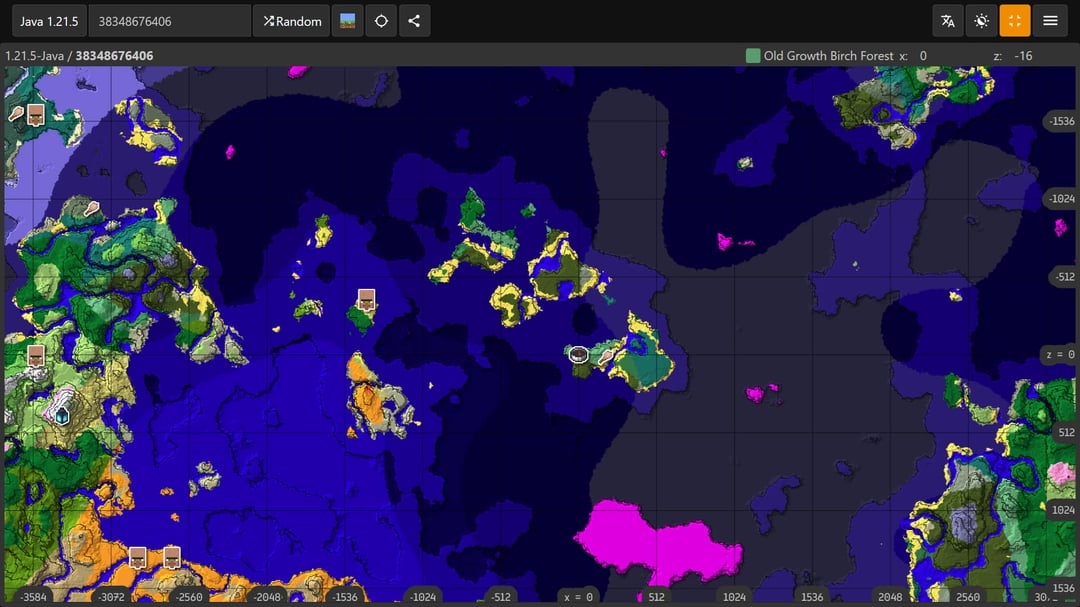Screen dimensions: 1080x607
Task: Click the Random seed button
Action: [292, 21]
